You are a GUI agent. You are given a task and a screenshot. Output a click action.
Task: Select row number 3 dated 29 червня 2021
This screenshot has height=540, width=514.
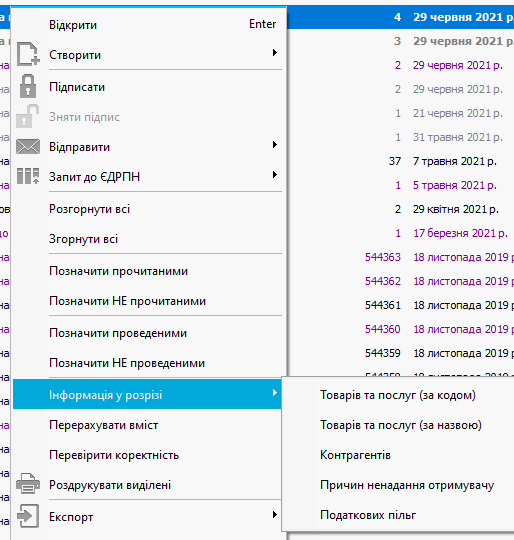click(x=400, y=41)
